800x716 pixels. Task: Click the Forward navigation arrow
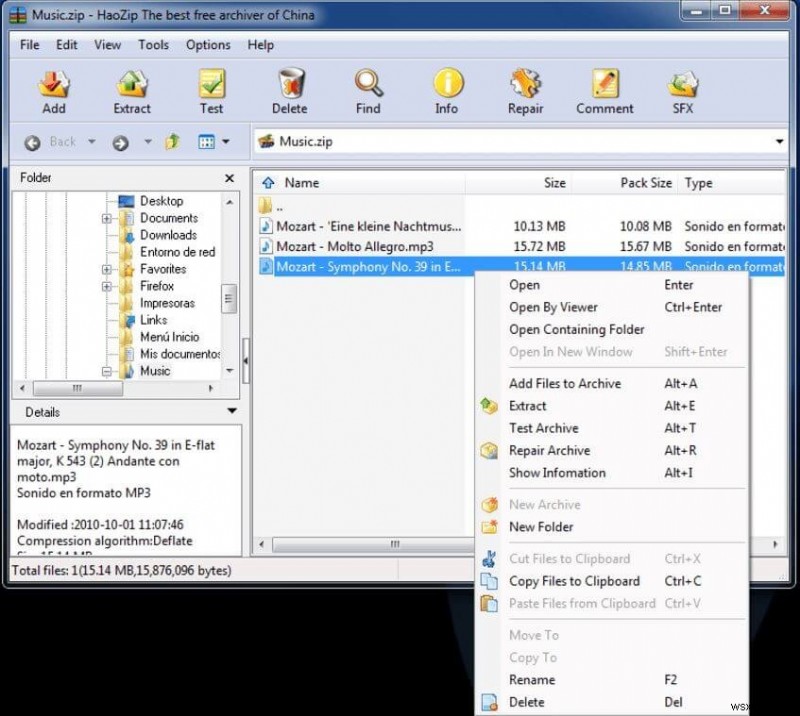[x=120, y=143]
